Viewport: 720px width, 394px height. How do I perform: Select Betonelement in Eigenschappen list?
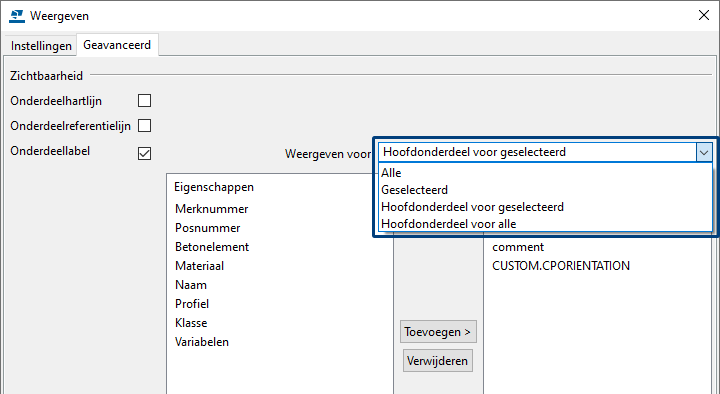tap(212, 247)
